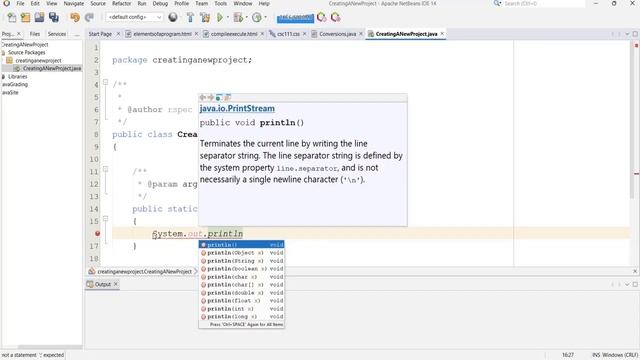Collapse the comment fold at line 11
This screenshot has height=360, width=640.
pos(105,169)
